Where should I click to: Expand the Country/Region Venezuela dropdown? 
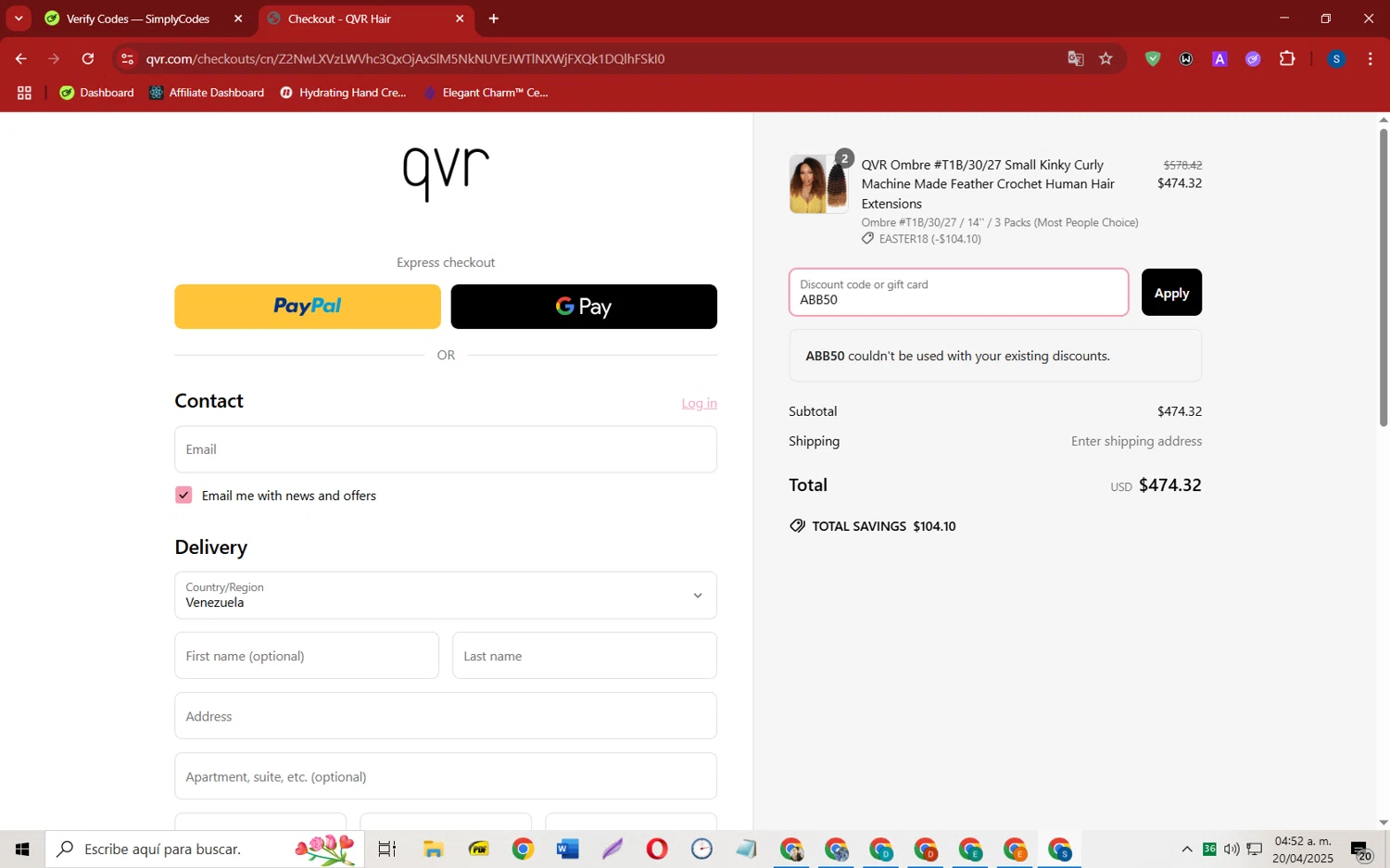tap(446, 596)
